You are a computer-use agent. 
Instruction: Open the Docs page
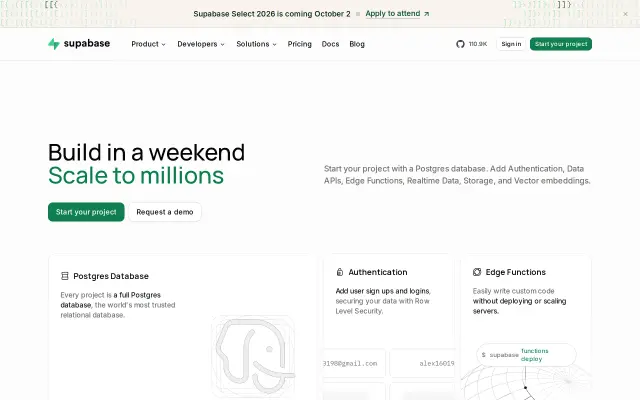click(x=330, y=44)
